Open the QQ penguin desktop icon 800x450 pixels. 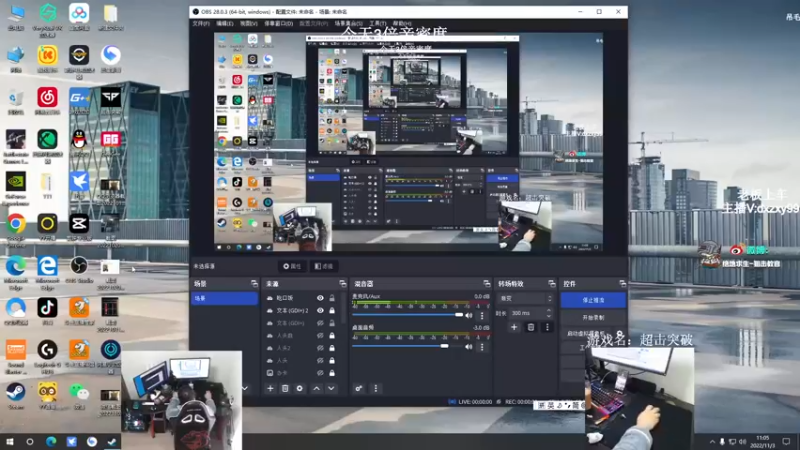[79, 139]
